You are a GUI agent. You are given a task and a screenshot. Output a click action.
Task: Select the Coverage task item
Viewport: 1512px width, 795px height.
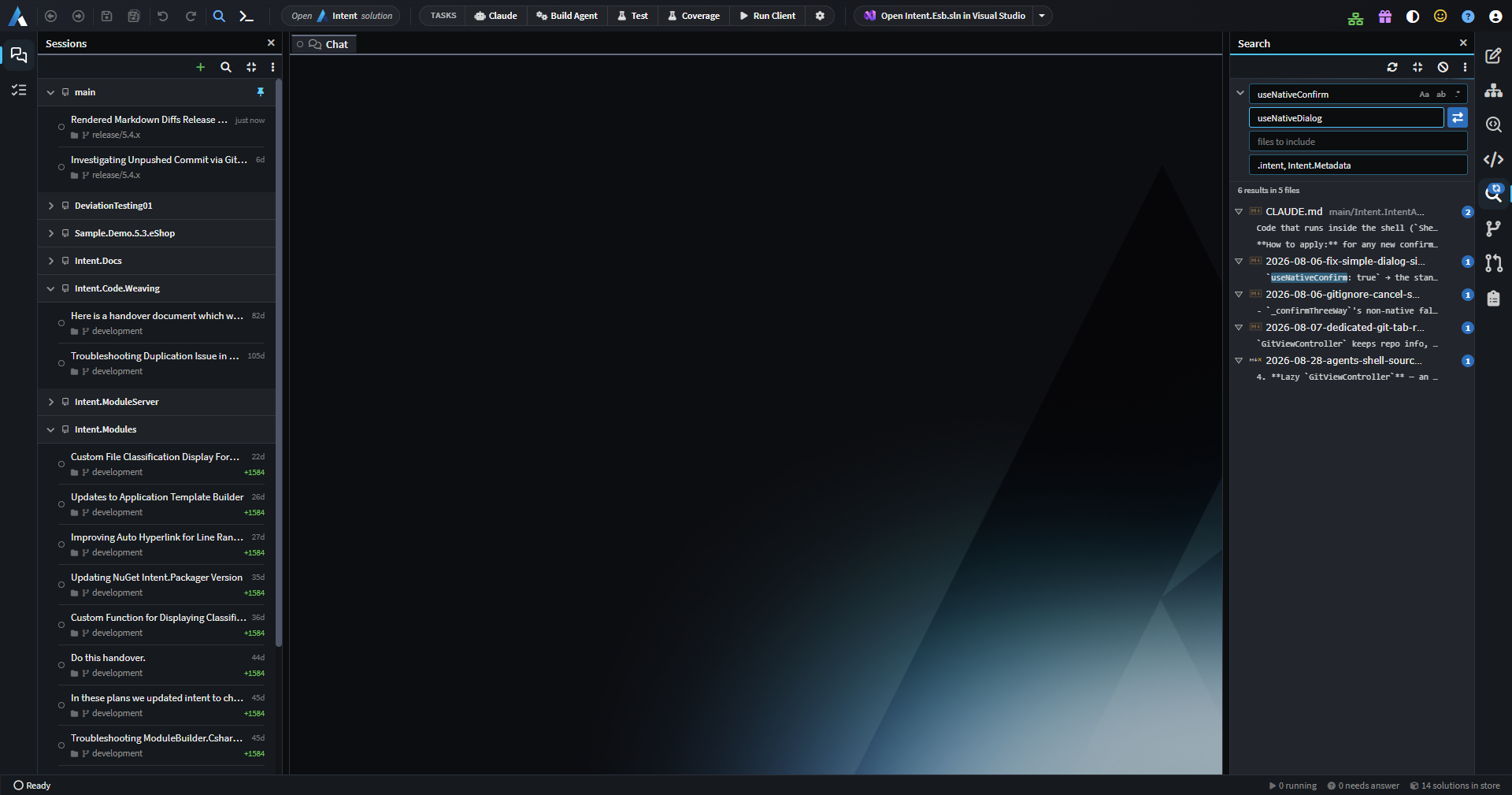[693, 16]
